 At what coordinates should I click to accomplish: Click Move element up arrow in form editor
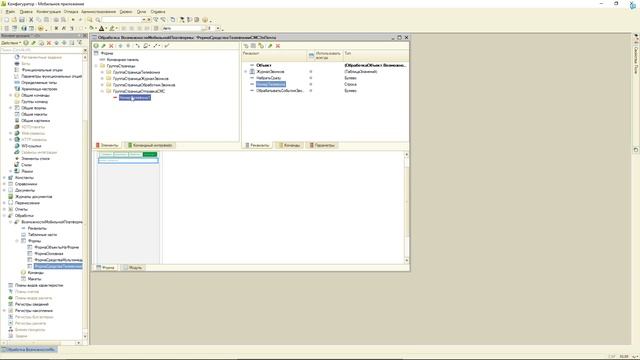pyautogui.click(x=120, y=46)
